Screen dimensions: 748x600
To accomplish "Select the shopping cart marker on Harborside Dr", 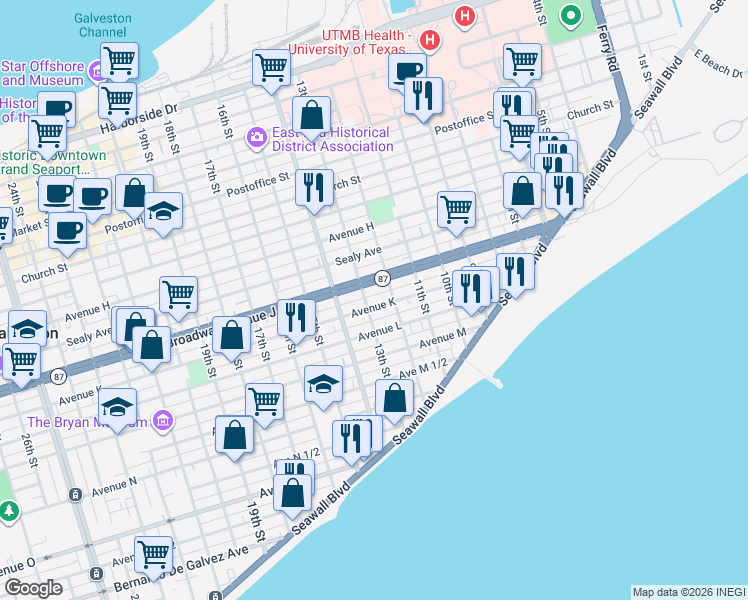I will 117,101.
